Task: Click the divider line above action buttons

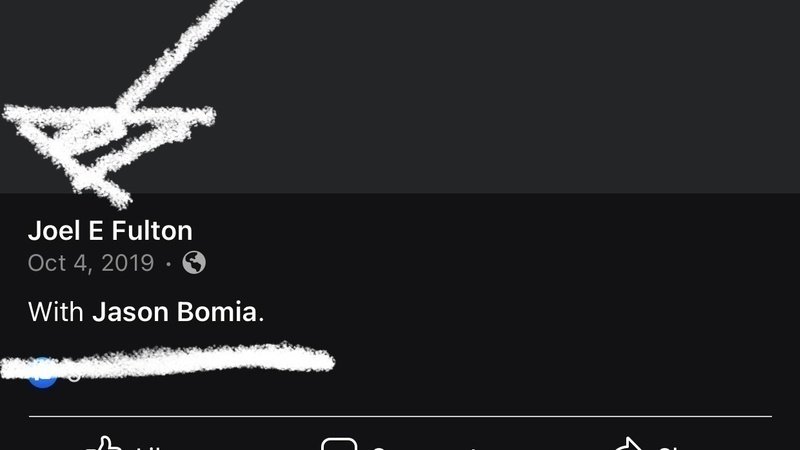Action: (x=400, y=416)
